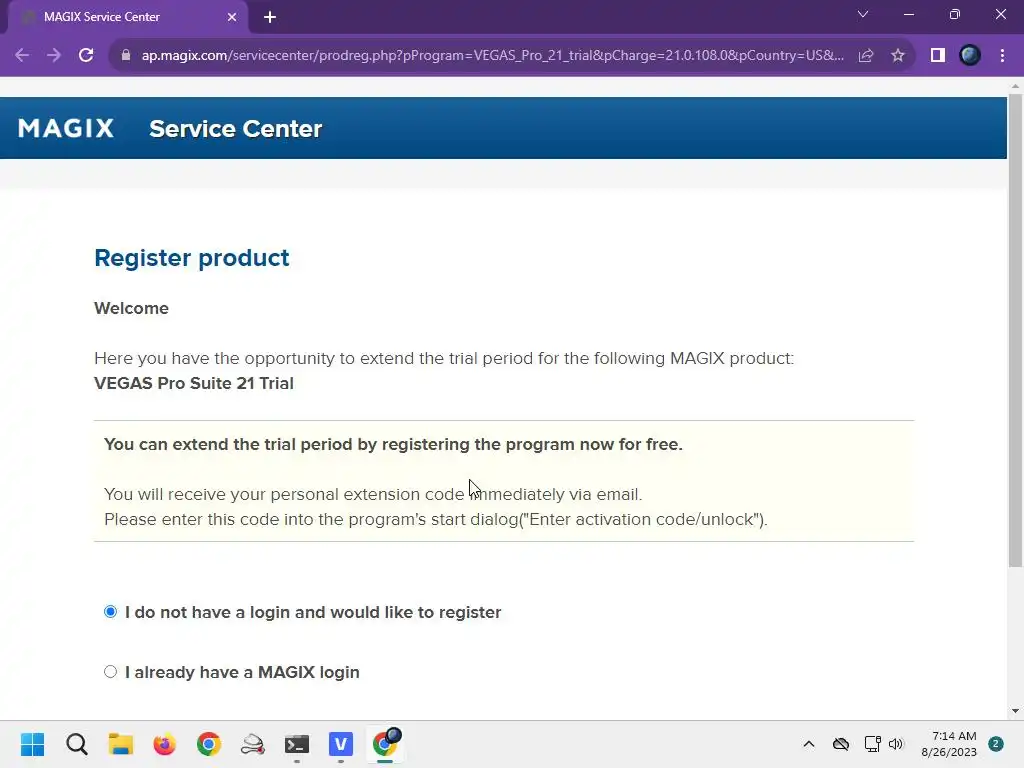Click the volume speaker tray icon
The image size is (1024, 768).
pyautogui.click(x=896, y=744)
